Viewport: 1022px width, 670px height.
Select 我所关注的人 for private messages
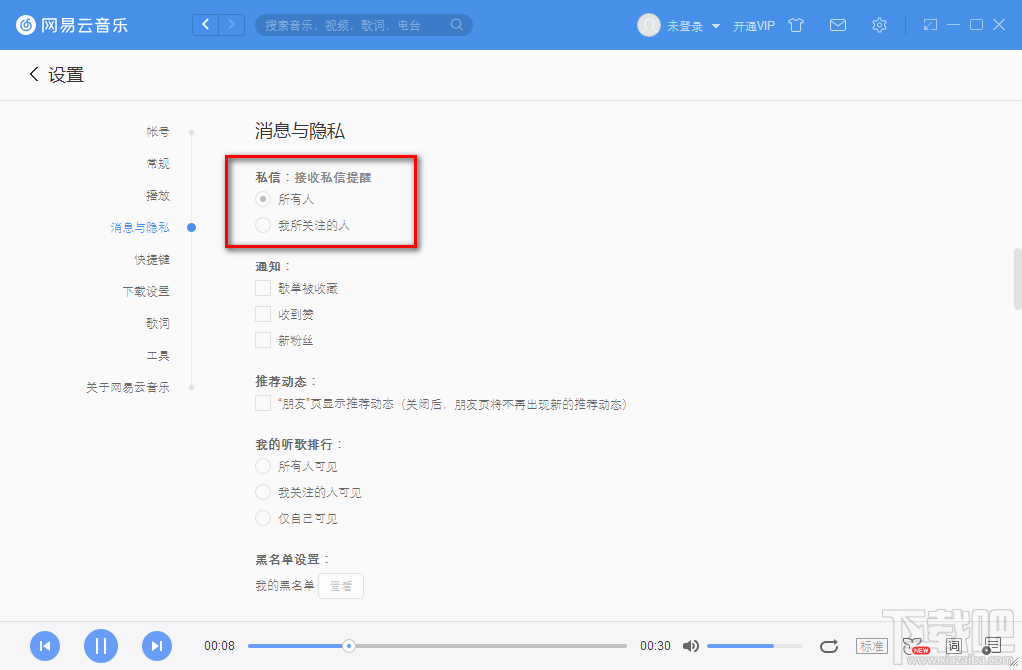click(x=263, y=225)
